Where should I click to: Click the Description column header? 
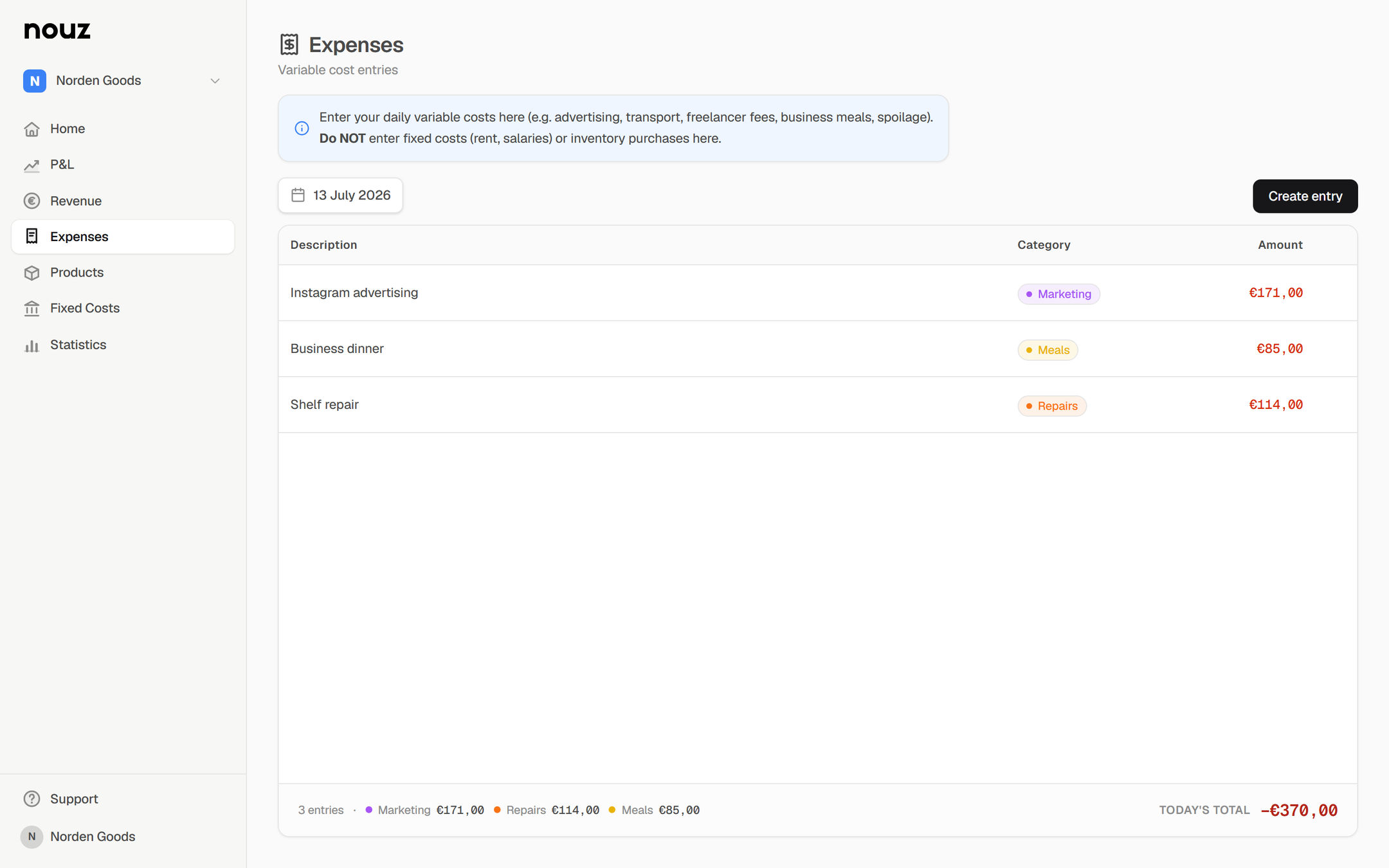coord(323,245)
